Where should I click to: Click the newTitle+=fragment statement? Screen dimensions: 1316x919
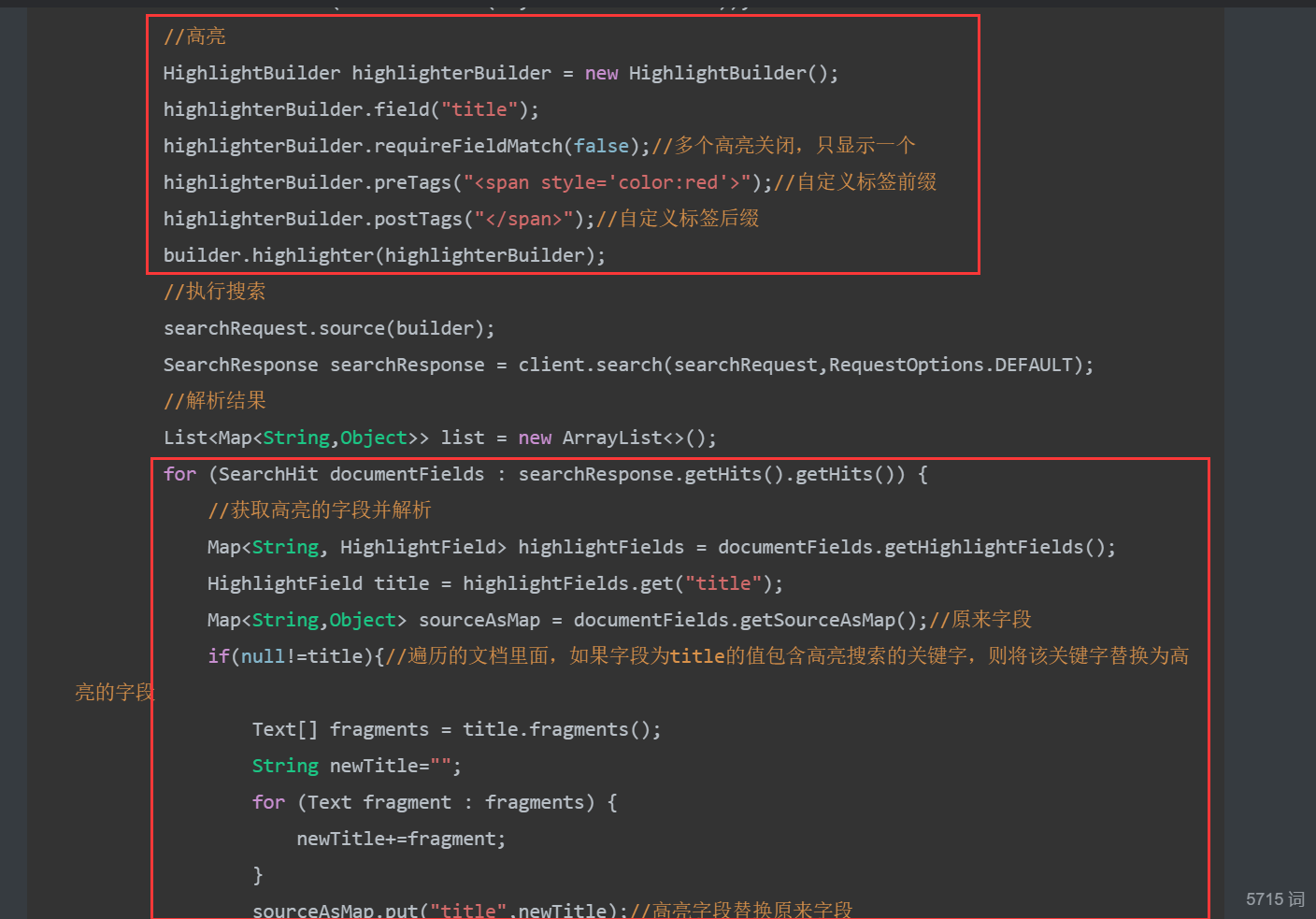(x=401, y=839)
